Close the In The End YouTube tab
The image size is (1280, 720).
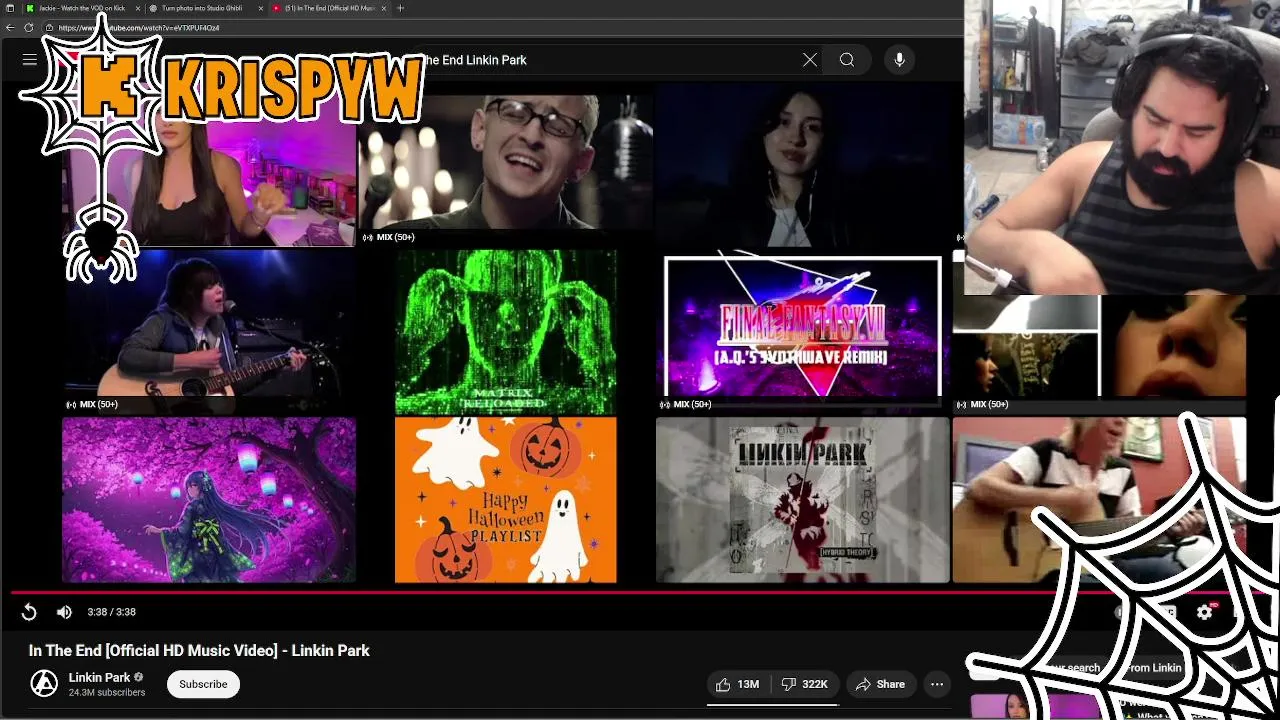pos(384,8)
